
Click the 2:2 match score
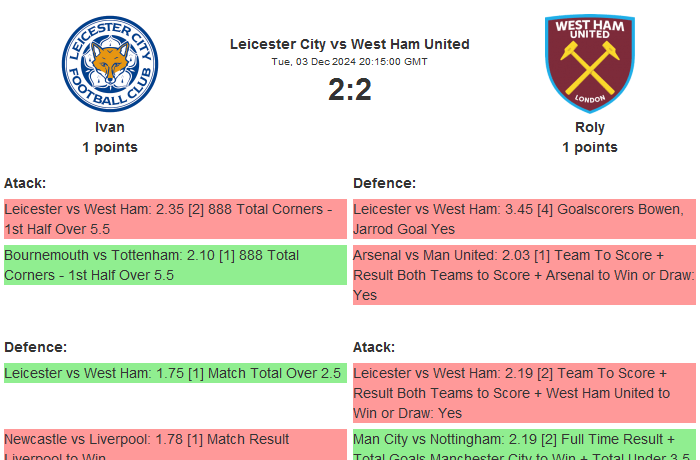(349, 90)
